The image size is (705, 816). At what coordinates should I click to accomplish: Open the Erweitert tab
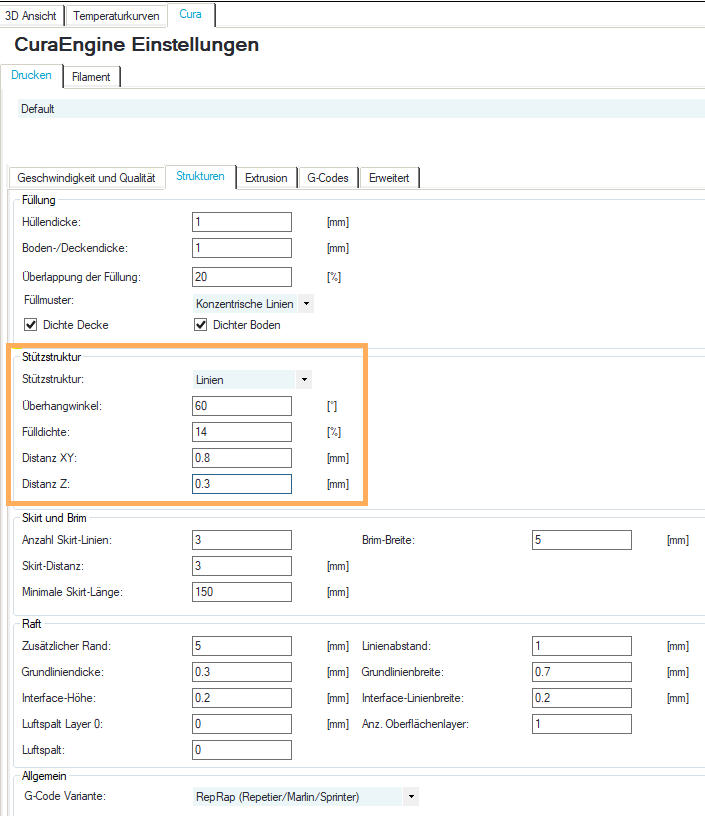click(x=389, y=178)
